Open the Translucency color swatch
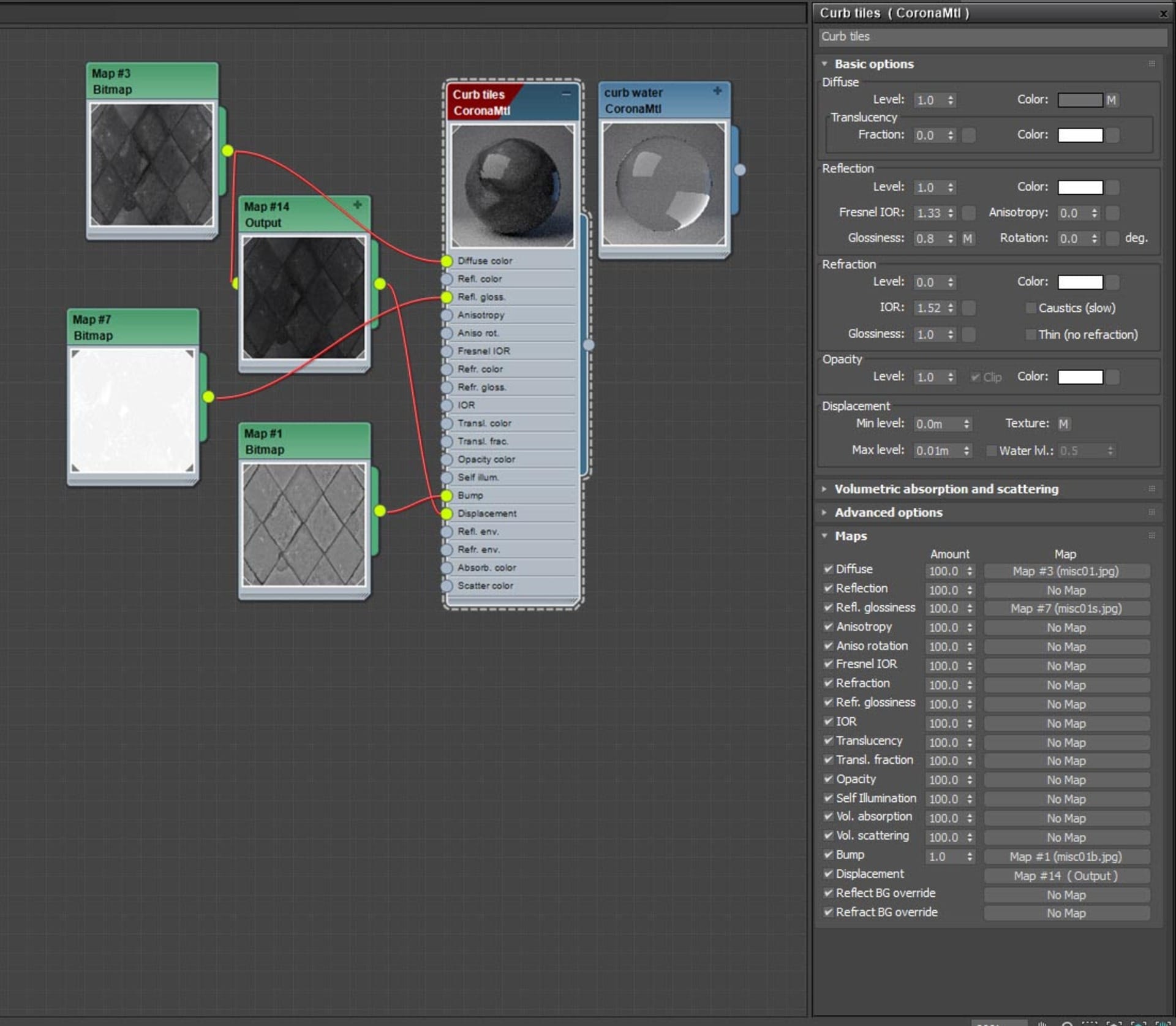This screenshot has height=1026, width=1176. click(1080, 135)
